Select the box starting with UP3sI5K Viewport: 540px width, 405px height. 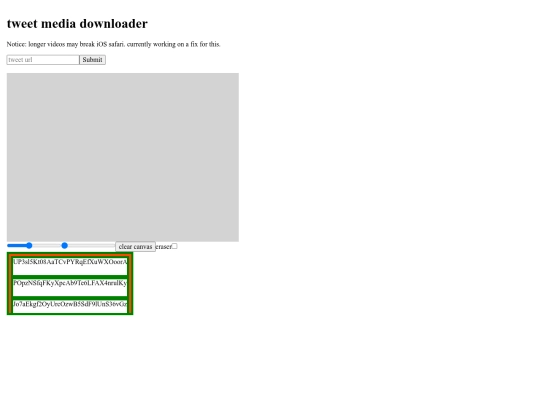[x=70, y=266]
